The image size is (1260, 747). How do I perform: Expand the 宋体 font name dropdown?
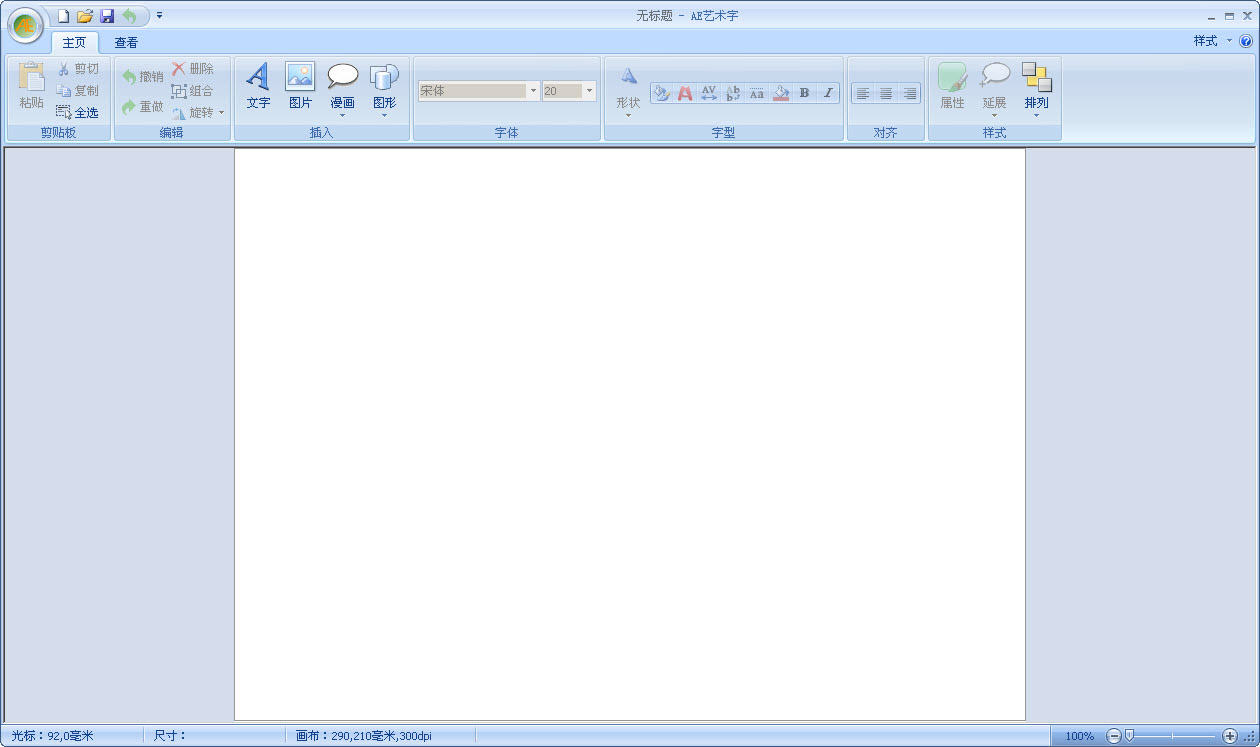[533, 91]
